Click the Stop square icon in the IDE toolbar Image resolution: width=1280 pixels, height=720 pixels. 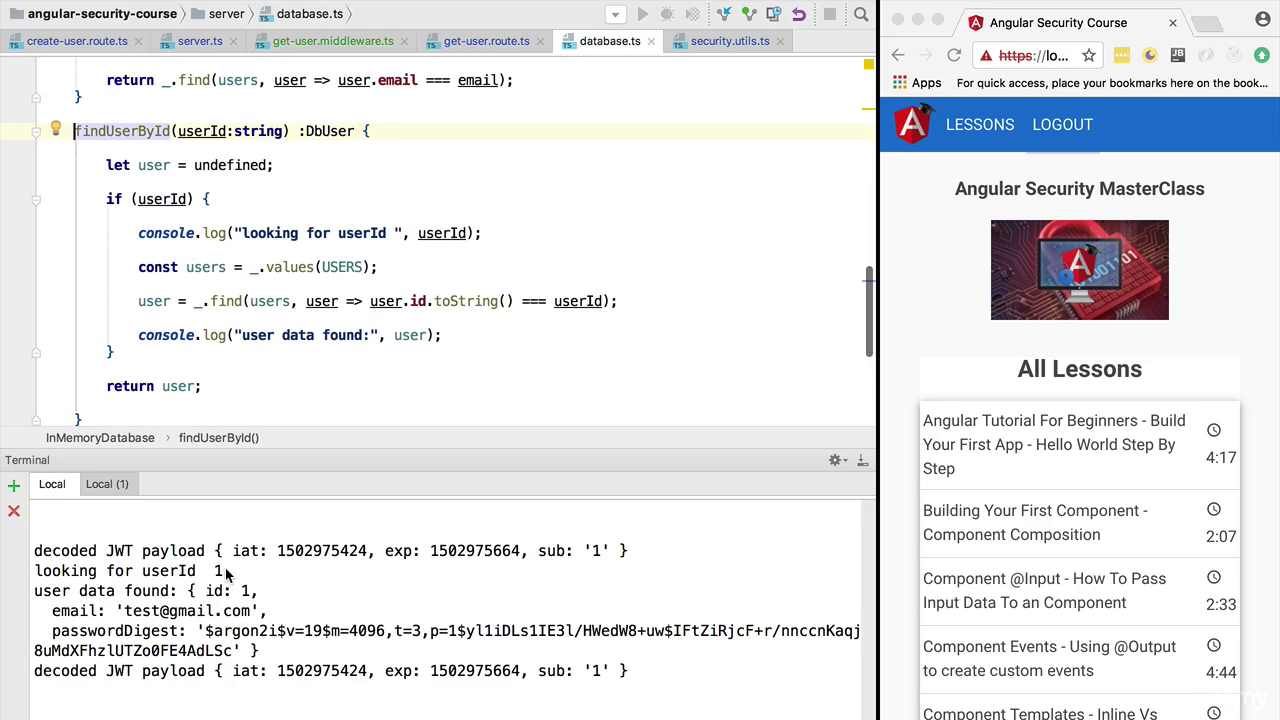click(x=829, y=14)
